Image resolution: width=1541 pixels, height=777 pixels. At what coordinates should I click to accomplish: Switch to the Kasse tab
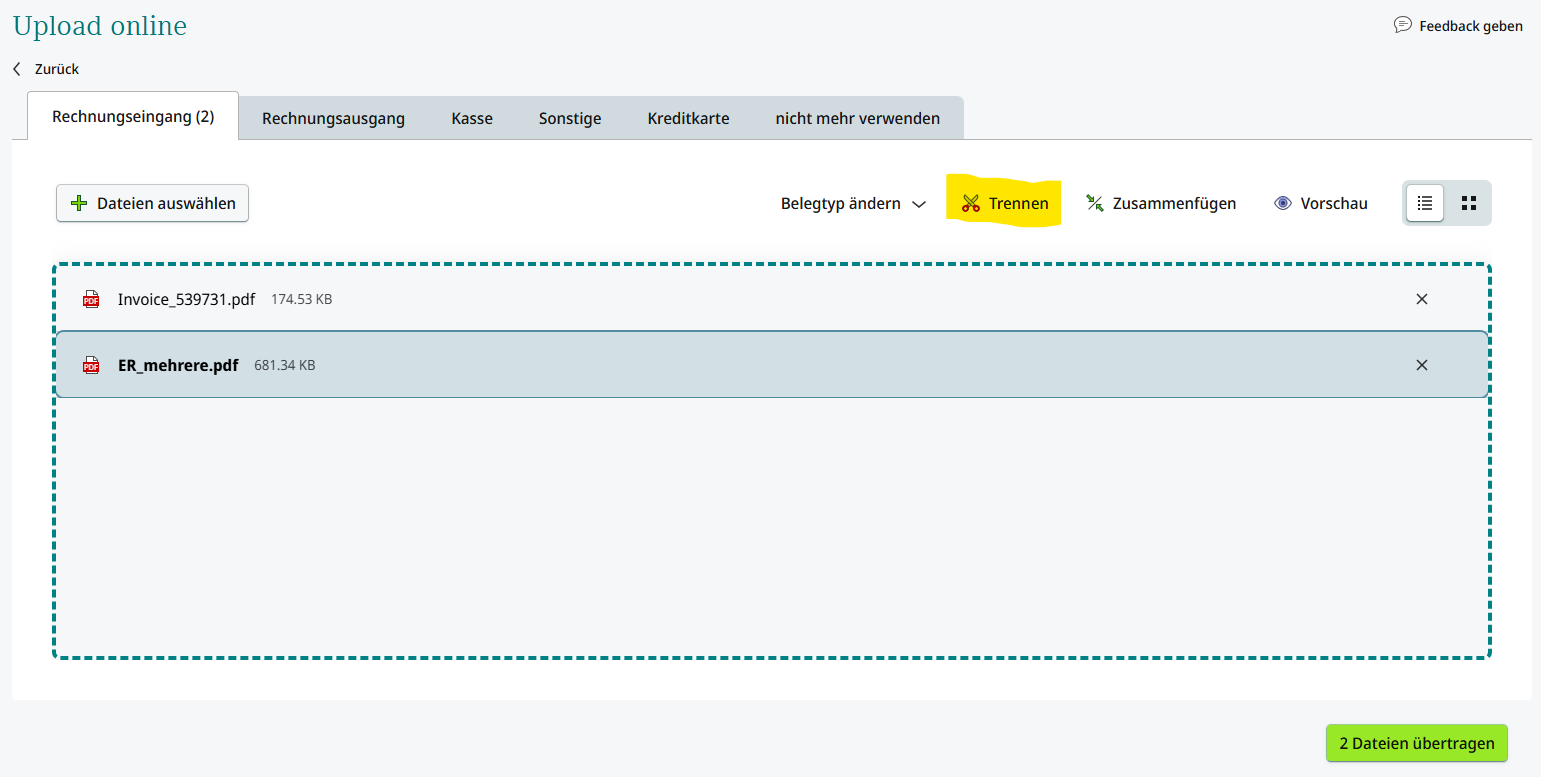coord(472,118)
